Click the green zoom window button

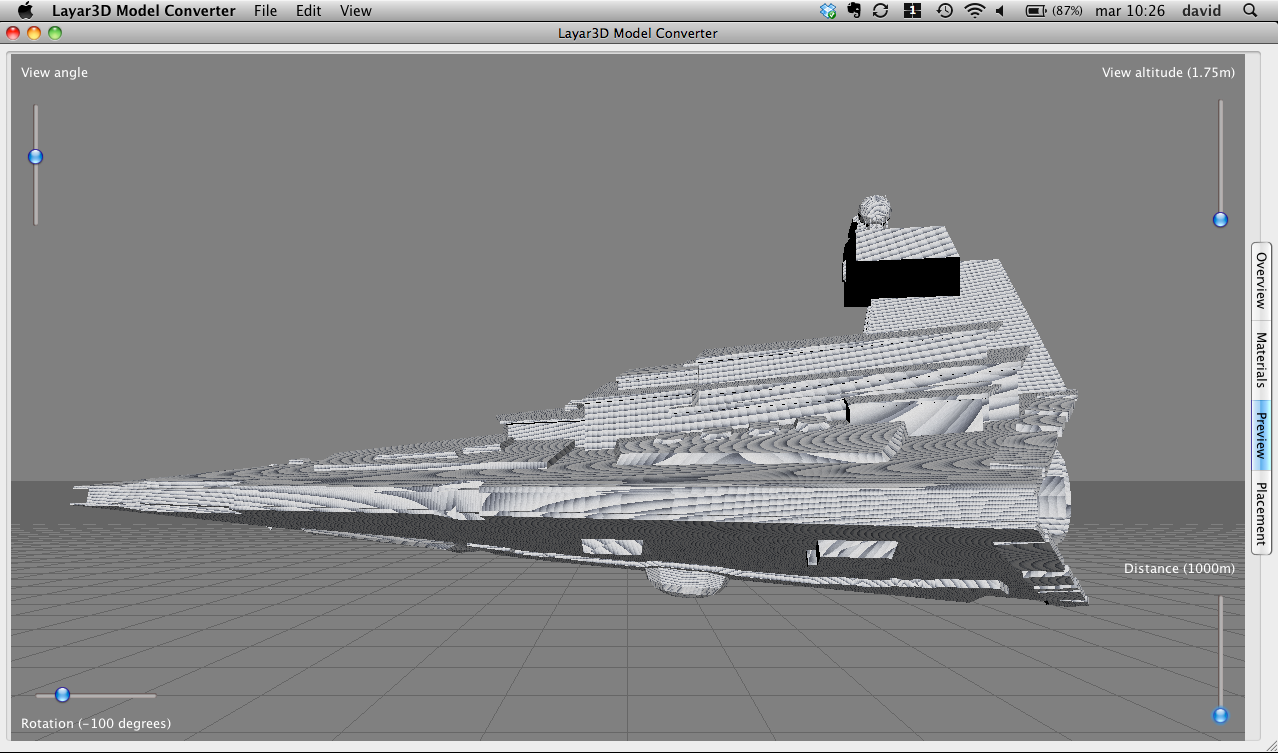(x=55, y=33)
